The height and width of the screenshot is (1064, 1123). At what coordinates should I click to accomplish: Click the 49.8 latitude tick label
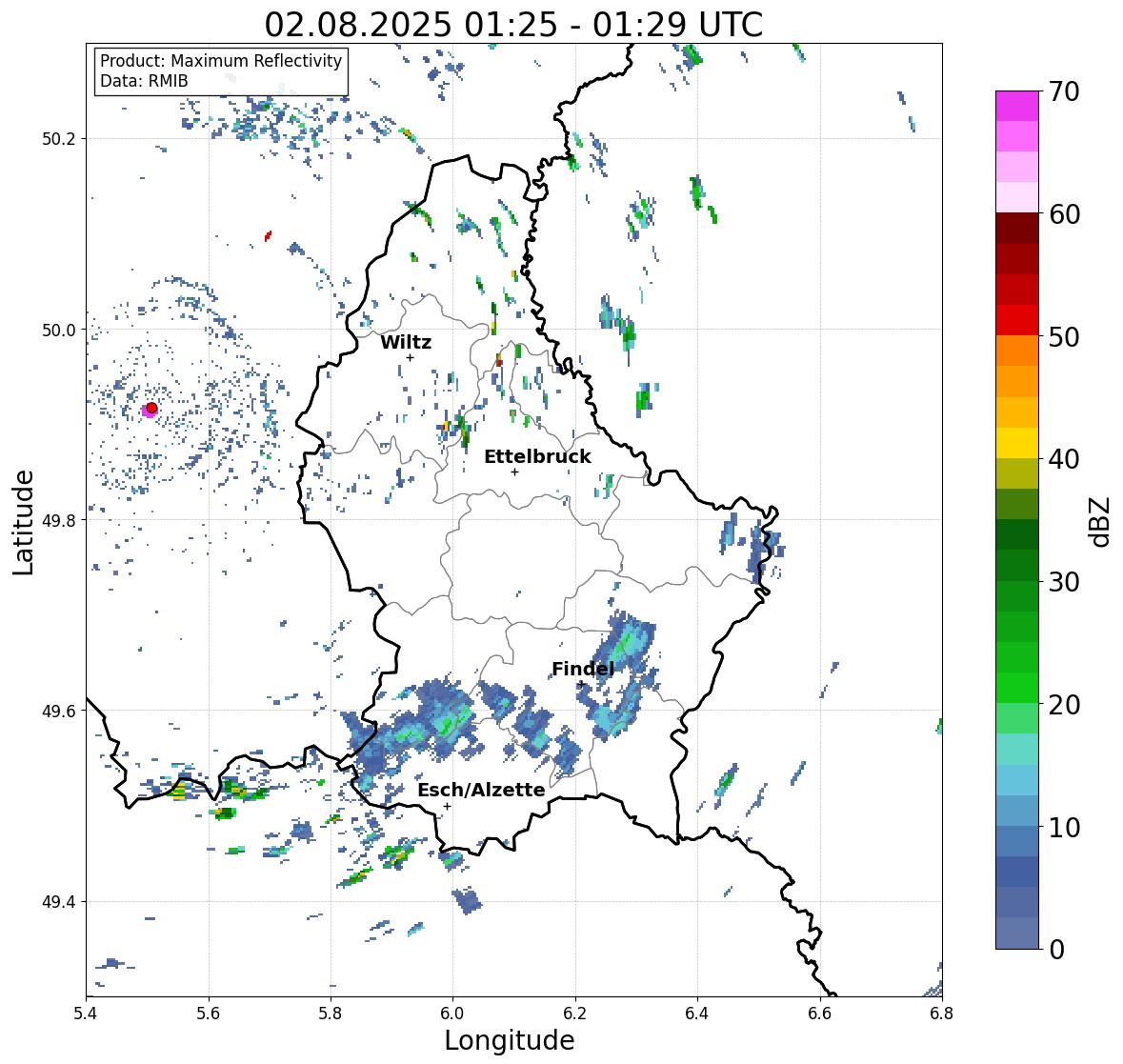point(60,520)
